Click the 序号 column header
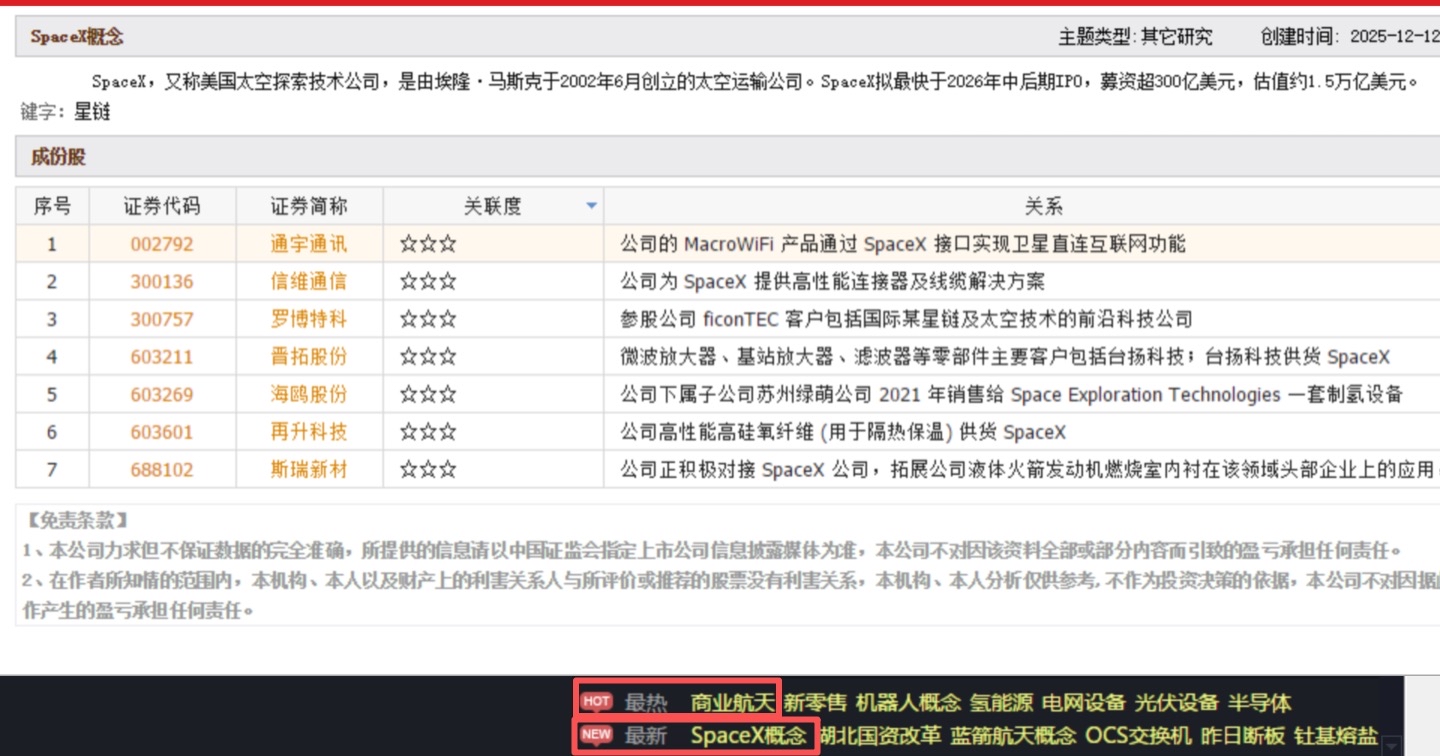The image size is (1440, 756). click(x=53, y=207)
